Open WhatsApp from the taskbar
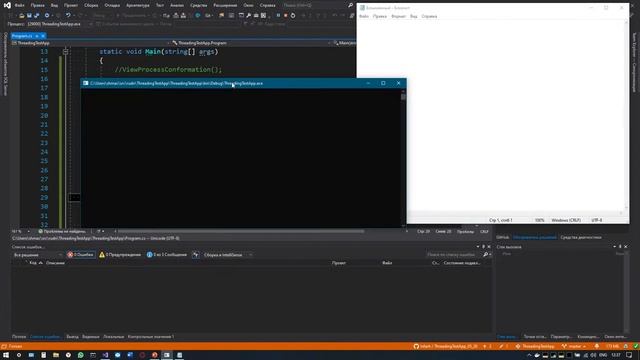Screen dimensions: 640x360 [x=80, y=355]
